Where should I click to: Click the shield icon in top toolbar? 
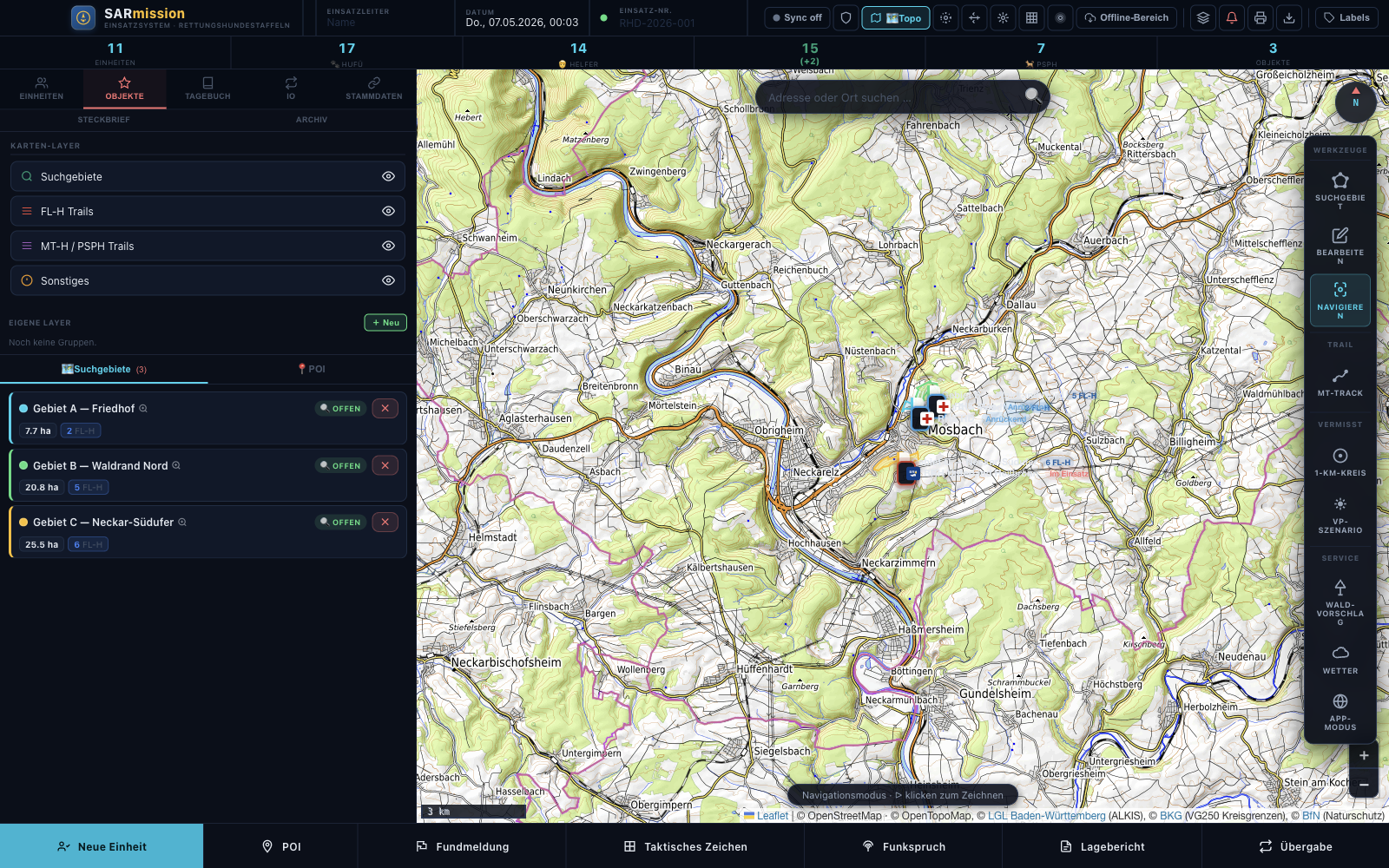tap(846, 17)
